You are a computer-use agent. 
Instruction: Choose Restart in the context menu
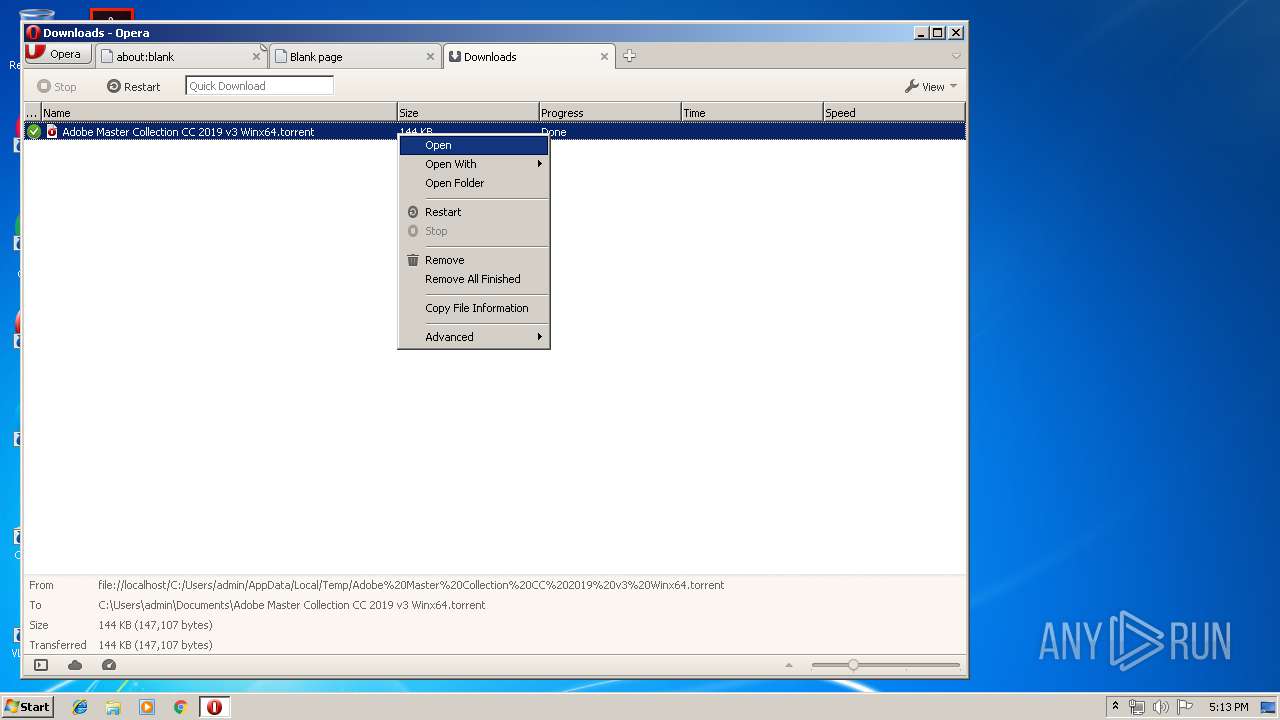474,212
